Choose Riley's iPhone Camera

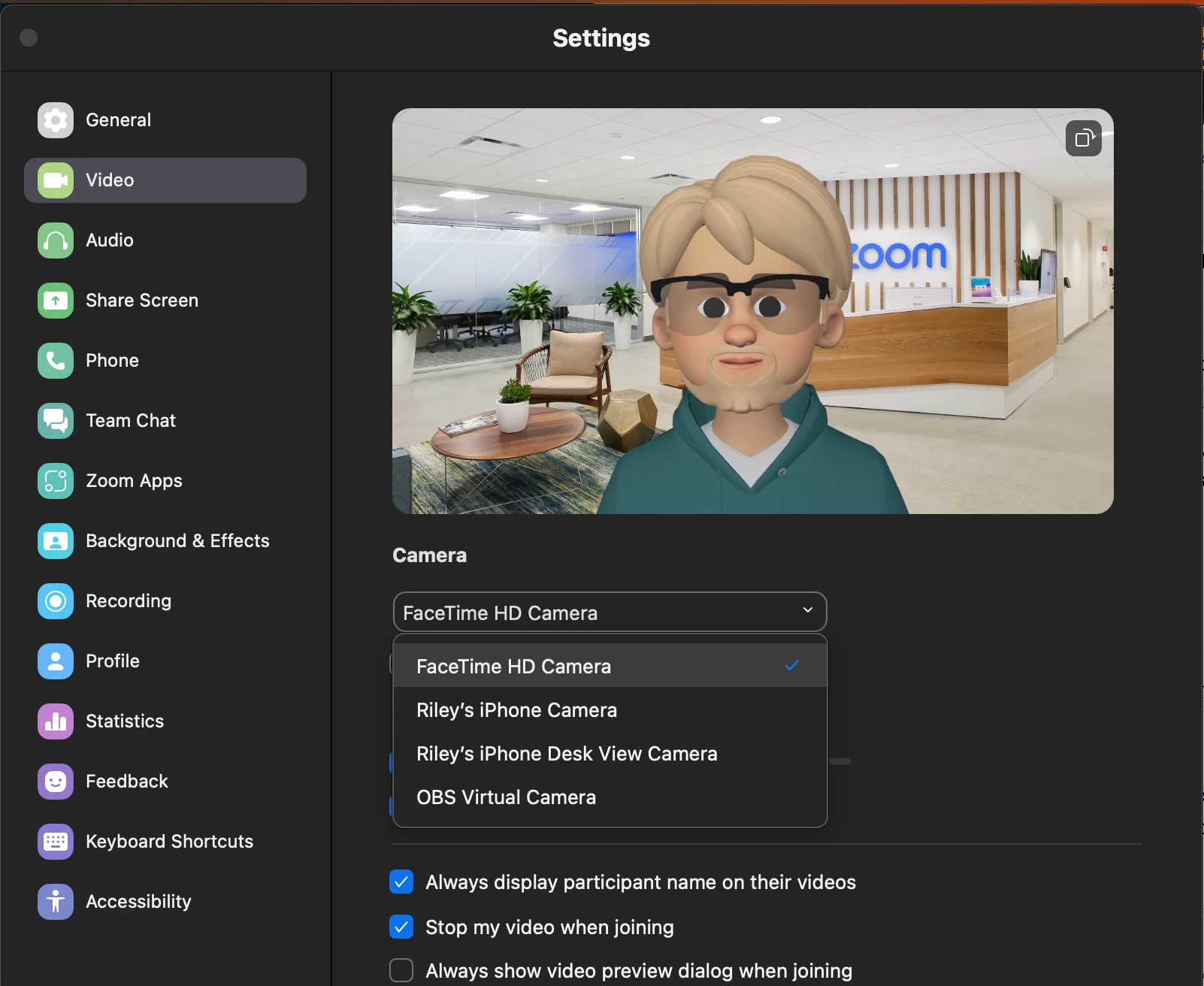tap(610, 710)
